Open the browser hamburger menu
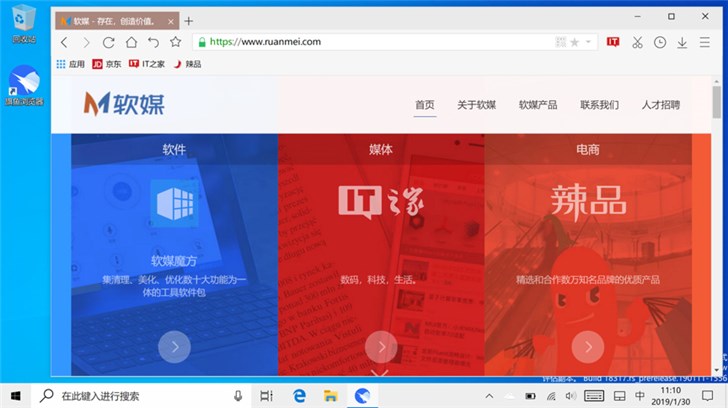 pyautogui.click(x=705, y=42)
